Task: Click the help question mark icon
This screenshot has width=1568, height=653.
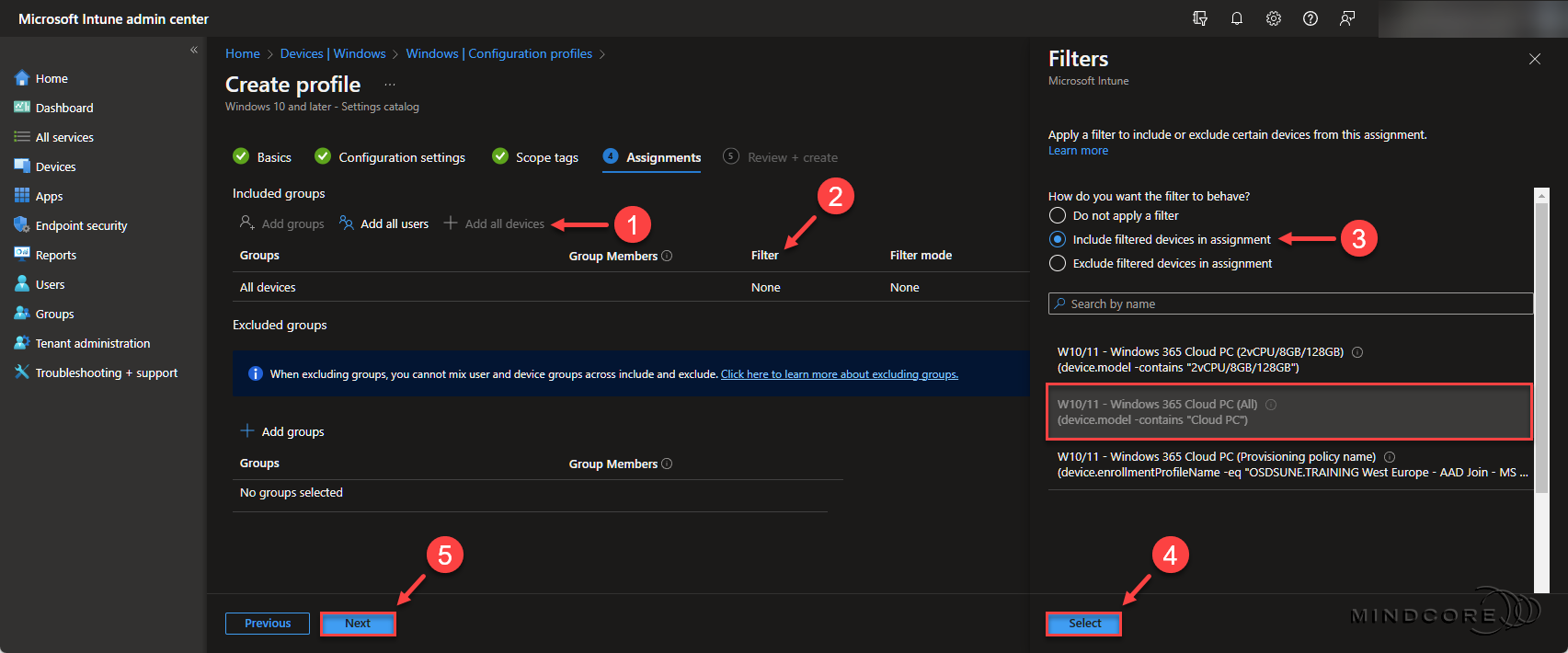Action: [x=1310, y=18]
